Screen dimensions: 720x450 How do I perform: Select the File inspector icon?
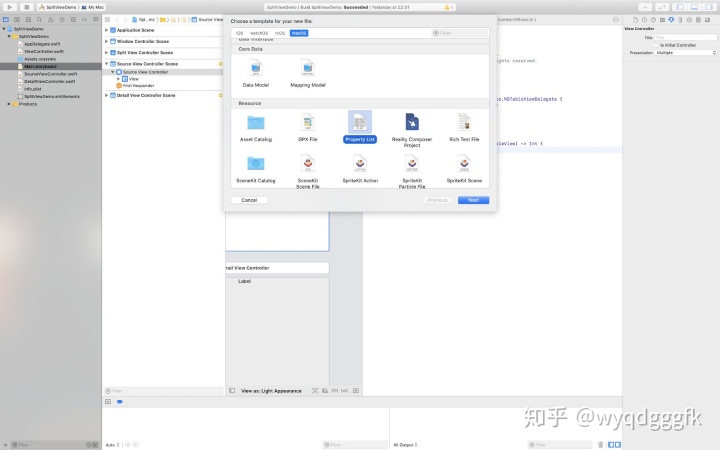pos(636,20)
